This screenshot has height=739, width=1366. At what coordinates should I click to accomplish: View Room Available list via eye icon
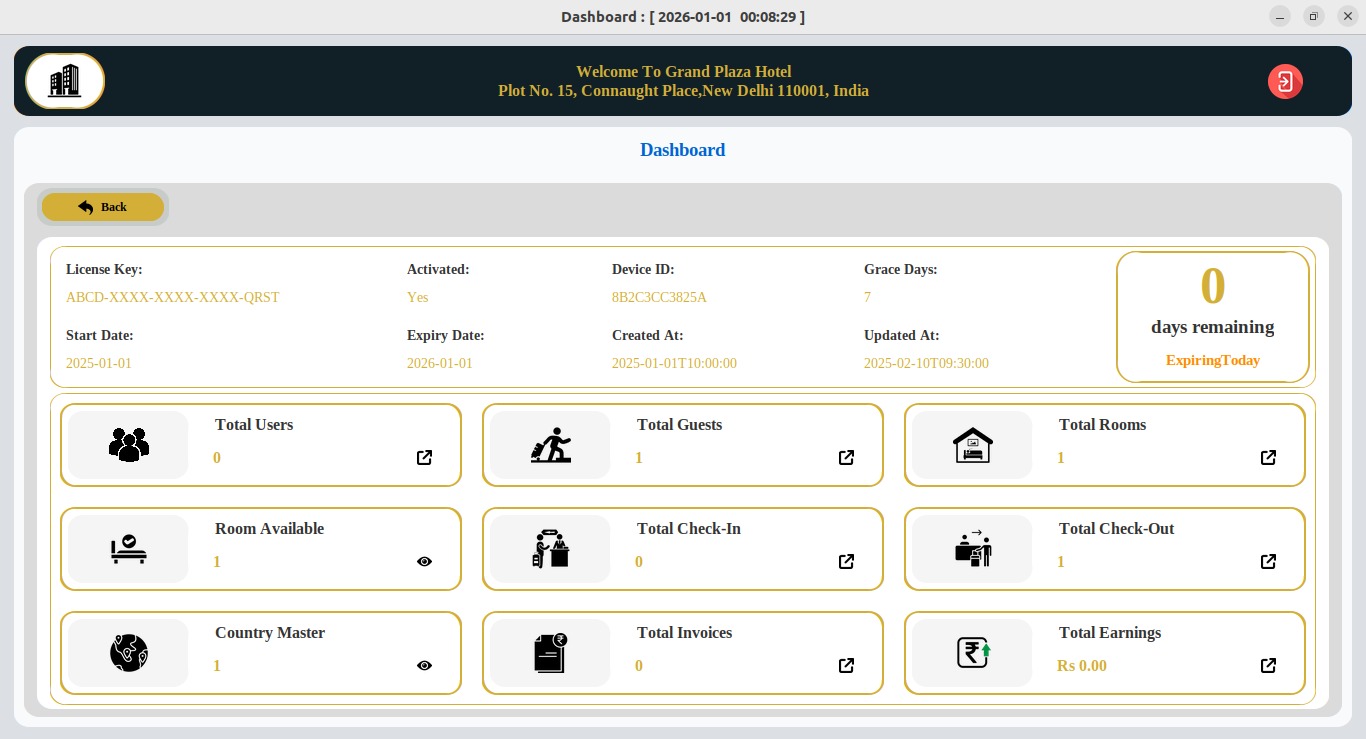[x=424, y=562]
